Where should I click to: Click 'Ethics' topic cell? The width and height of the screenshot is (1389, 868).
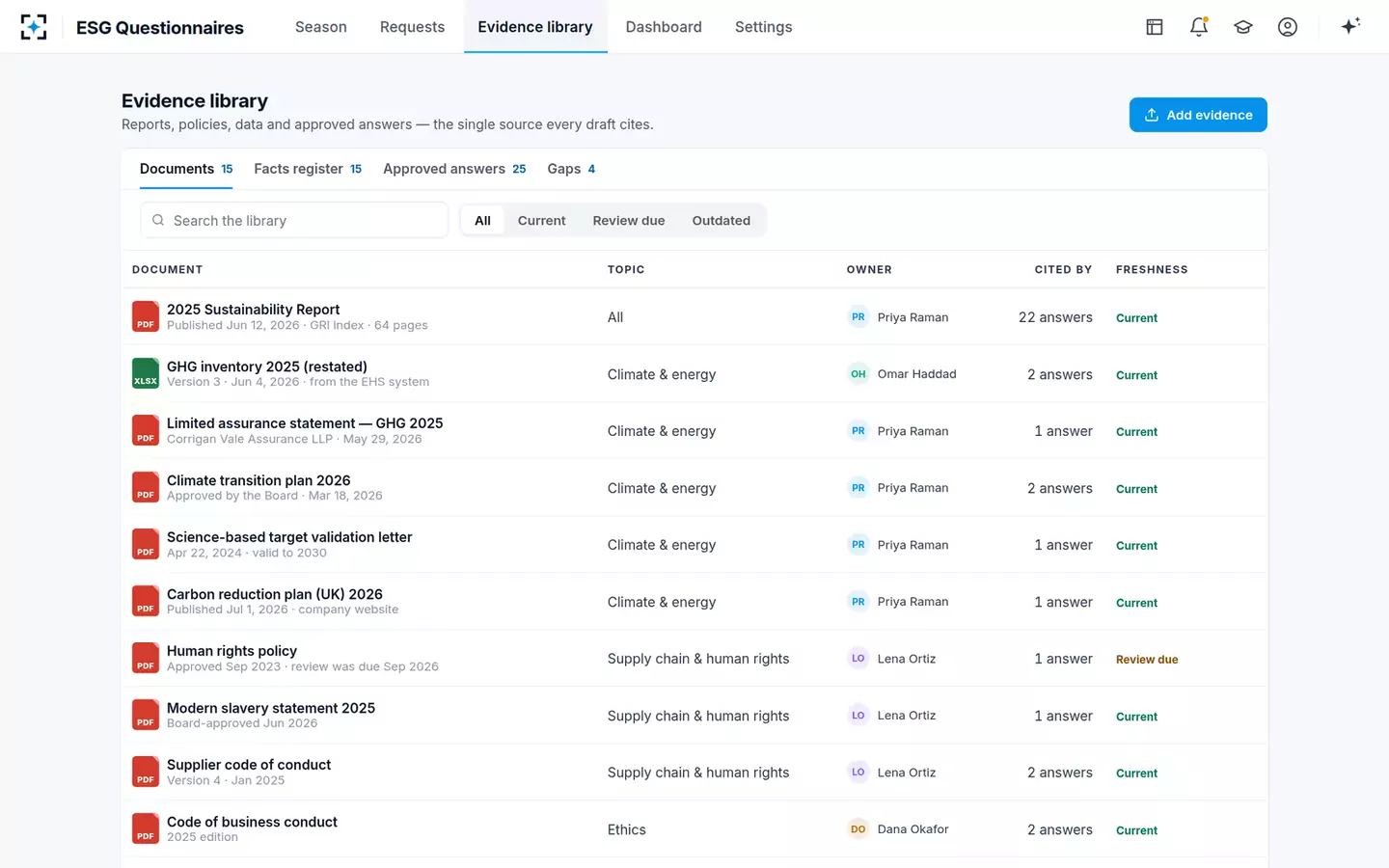(x=627, y=829)
